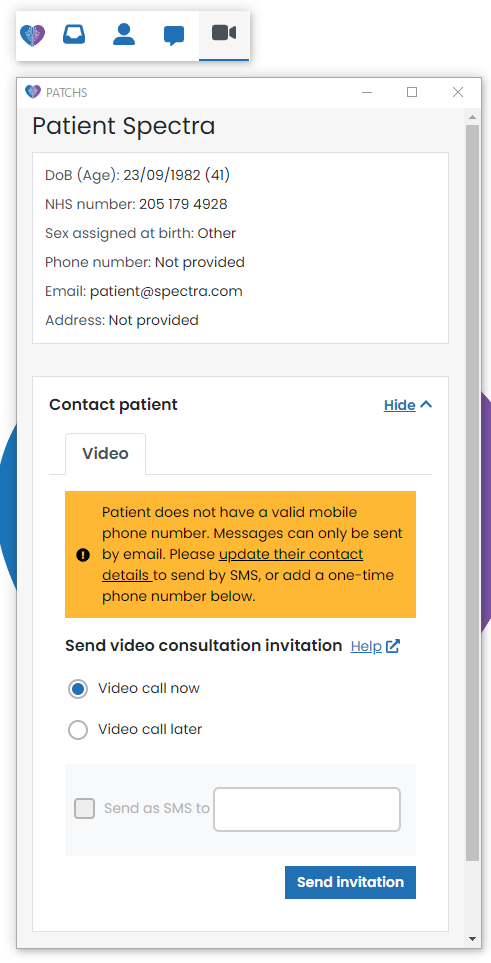Click the scrollbar up arrow

(x=472, y=117)
